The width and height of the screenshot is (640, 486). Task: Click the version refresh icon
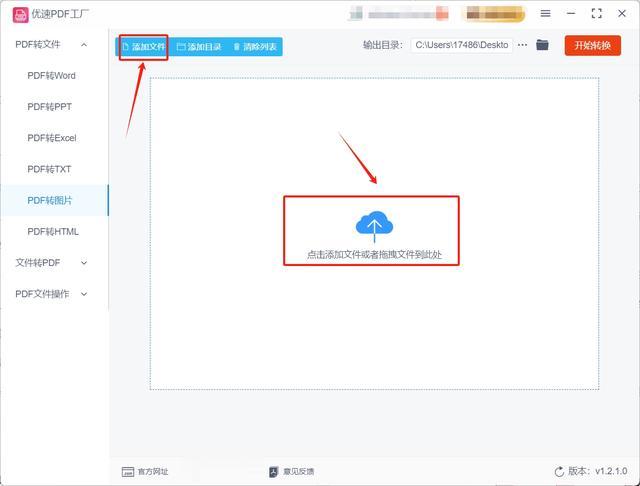pos(559,472)
